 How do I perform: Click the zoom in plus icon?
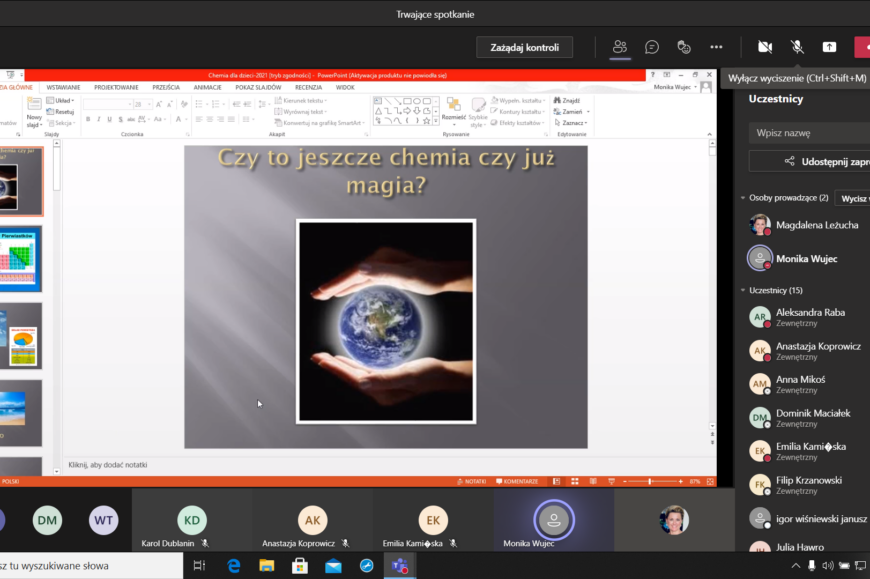click(681, 481)
